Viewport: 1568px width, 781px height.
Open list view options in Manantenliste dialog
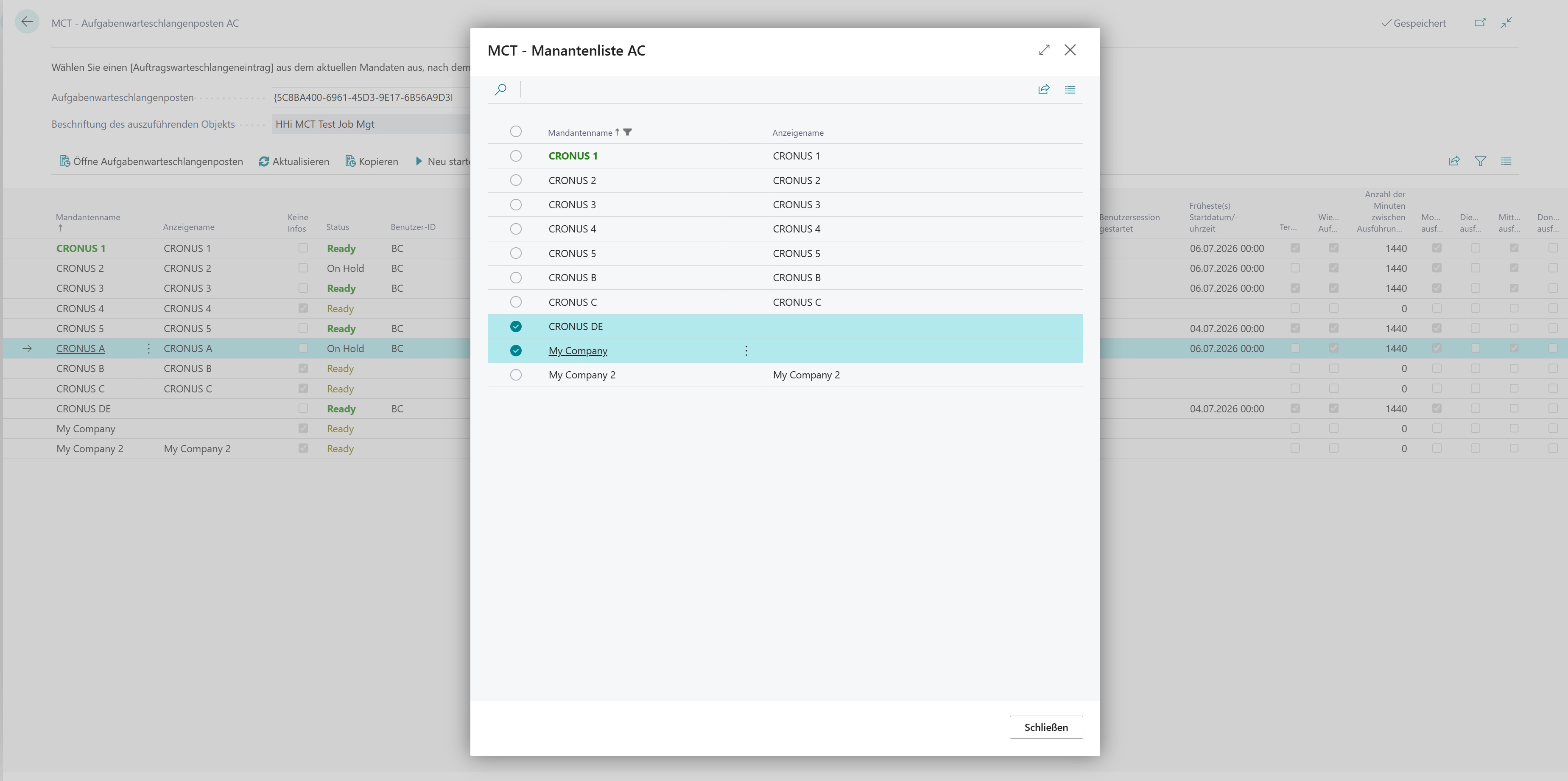(1070, 90)
